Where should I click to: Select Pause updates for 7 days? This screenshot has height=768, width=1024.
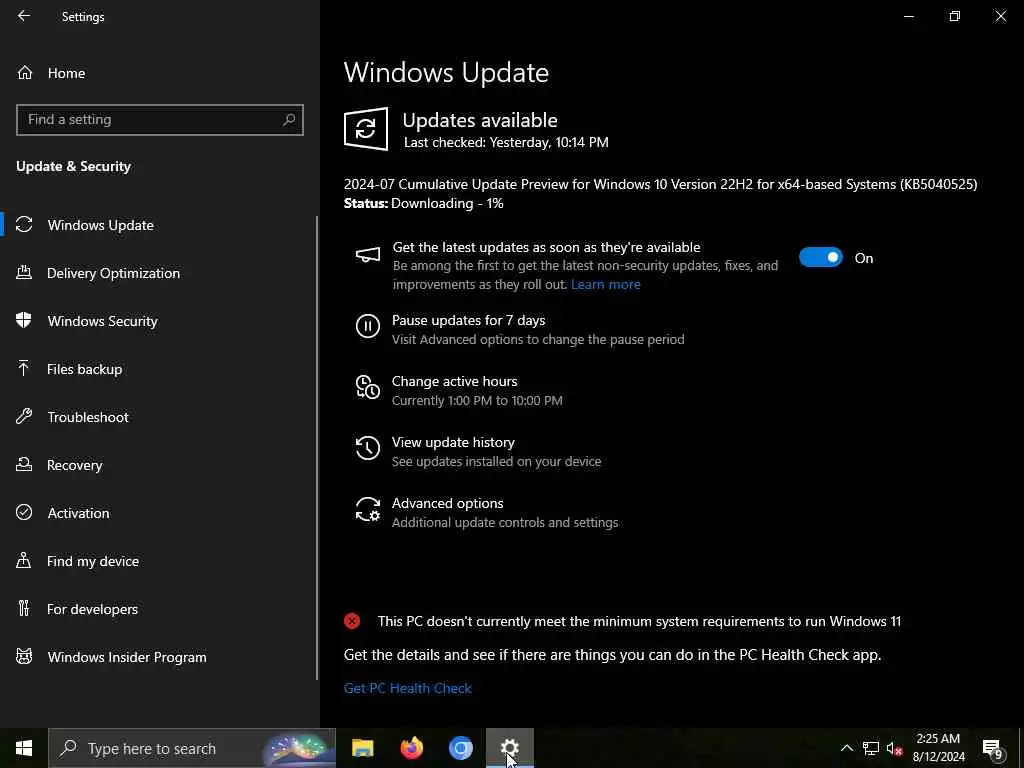468,320
